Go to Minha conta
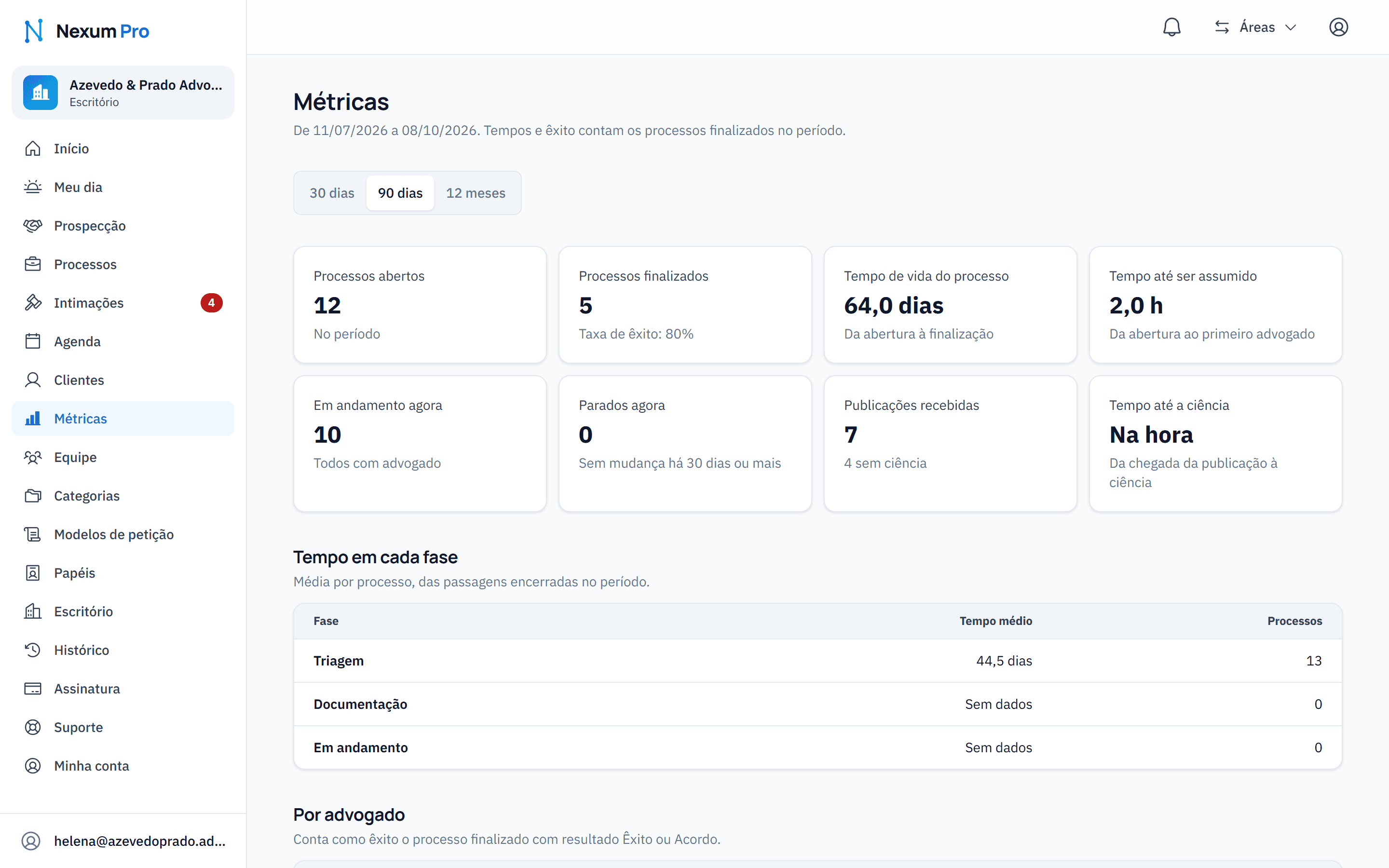The height and width of the screenshot is (868, 1389). (x=123, y=766)
